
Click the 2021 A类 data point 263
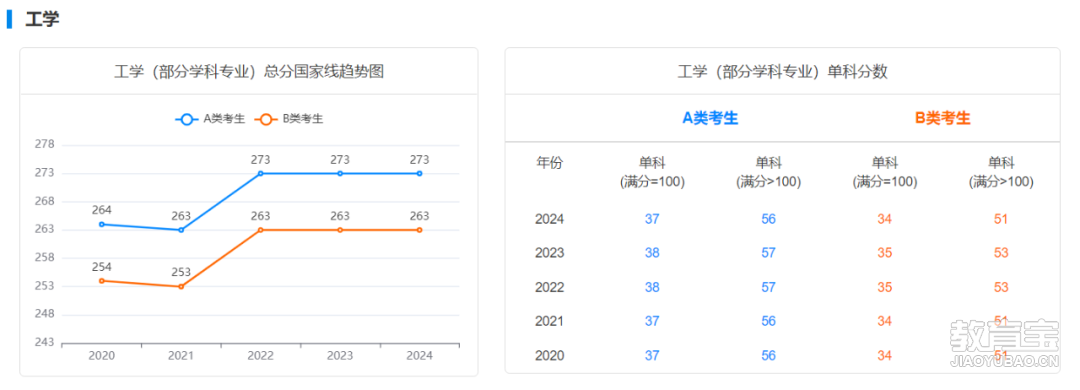click(x=181, y=229)
